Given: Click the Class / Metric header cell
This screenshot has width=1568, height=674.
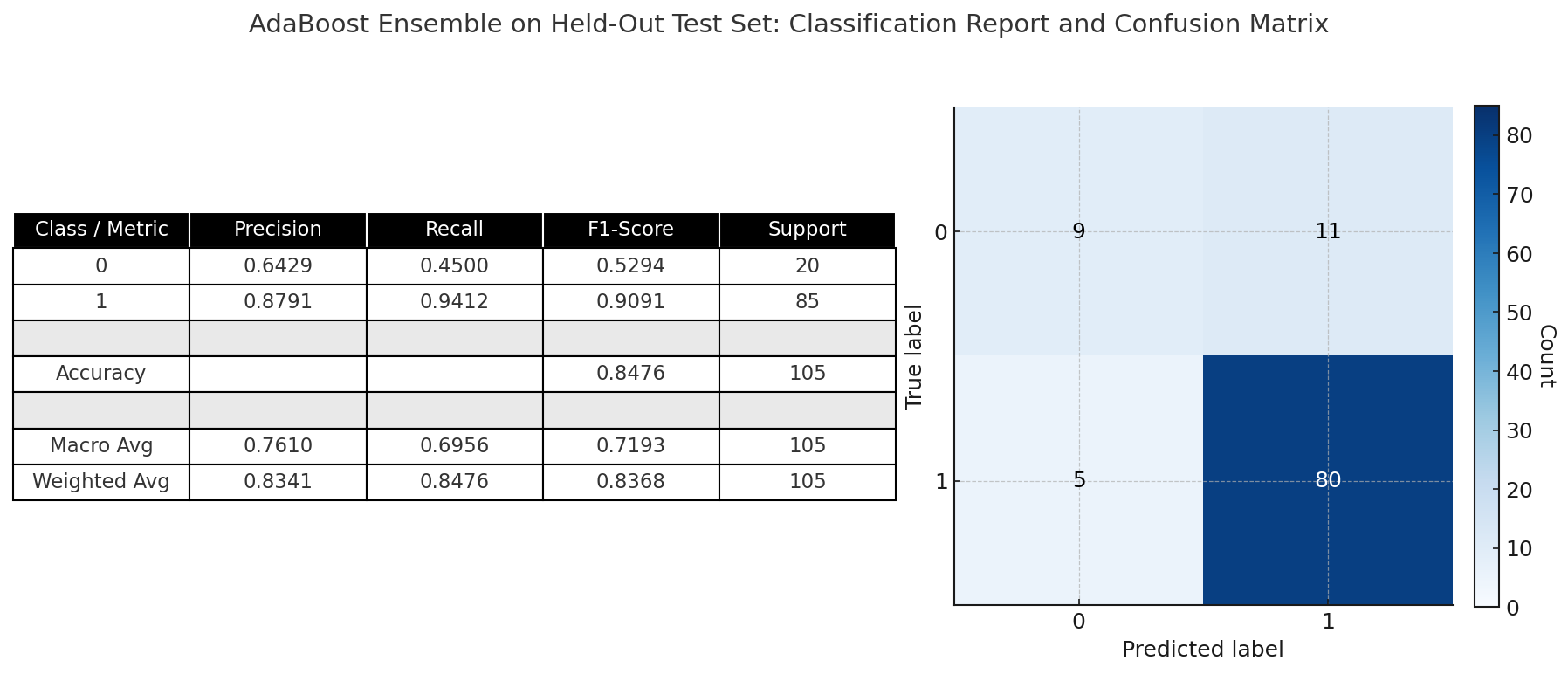Looking at the screenshot, I should click(x=101, y=230).
